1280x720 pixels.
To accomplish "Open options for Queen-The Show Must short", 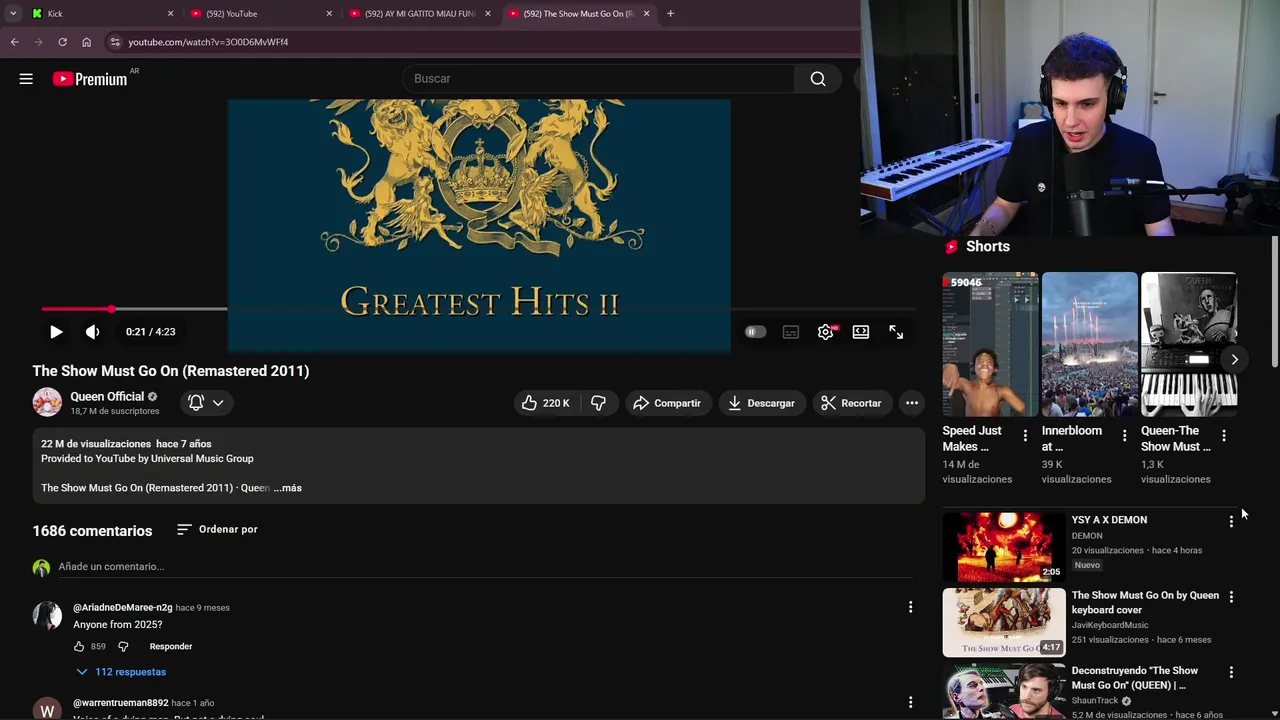I will [1224, 436].
